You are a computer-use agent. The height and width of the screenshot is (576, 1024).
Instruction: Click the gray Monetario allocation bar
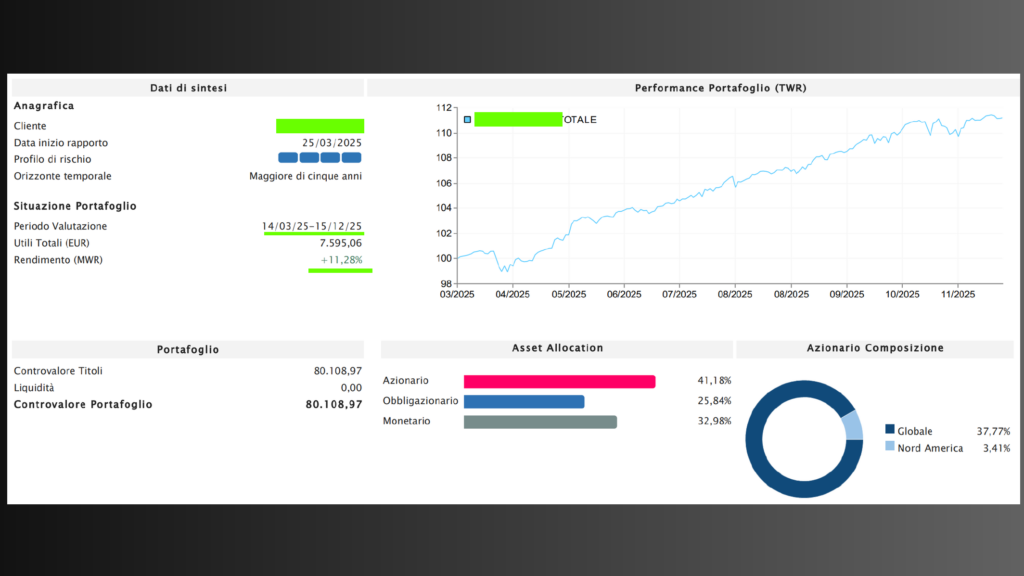point(540,421)
